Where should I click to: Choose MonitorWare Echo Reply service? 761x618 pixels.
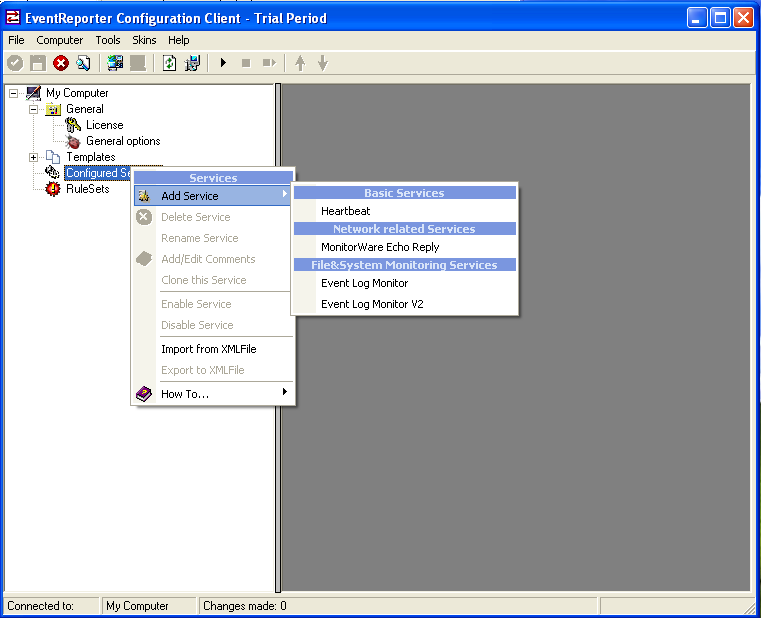coord(405,247)
